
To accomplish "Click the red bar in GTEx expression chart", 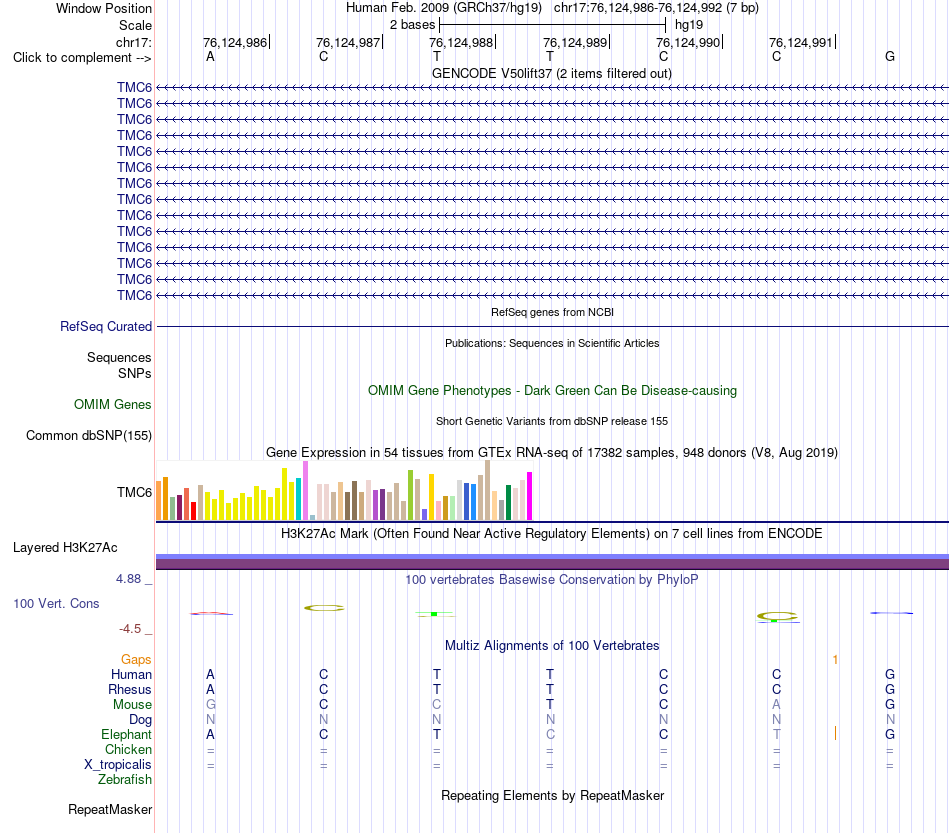I will pos(193,511).
